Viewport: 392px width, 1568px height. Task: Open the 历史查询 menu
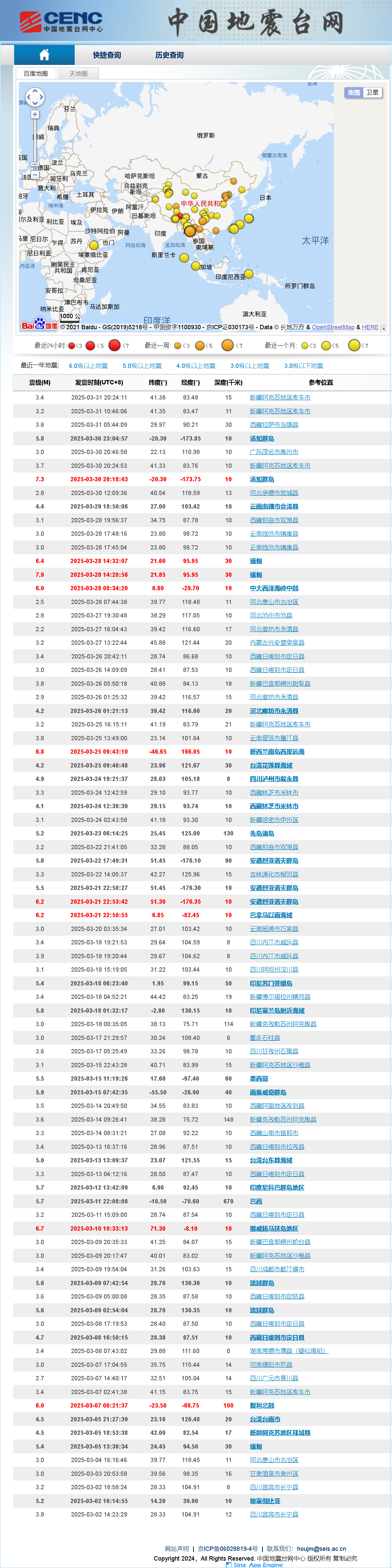[x=169, y=55]
